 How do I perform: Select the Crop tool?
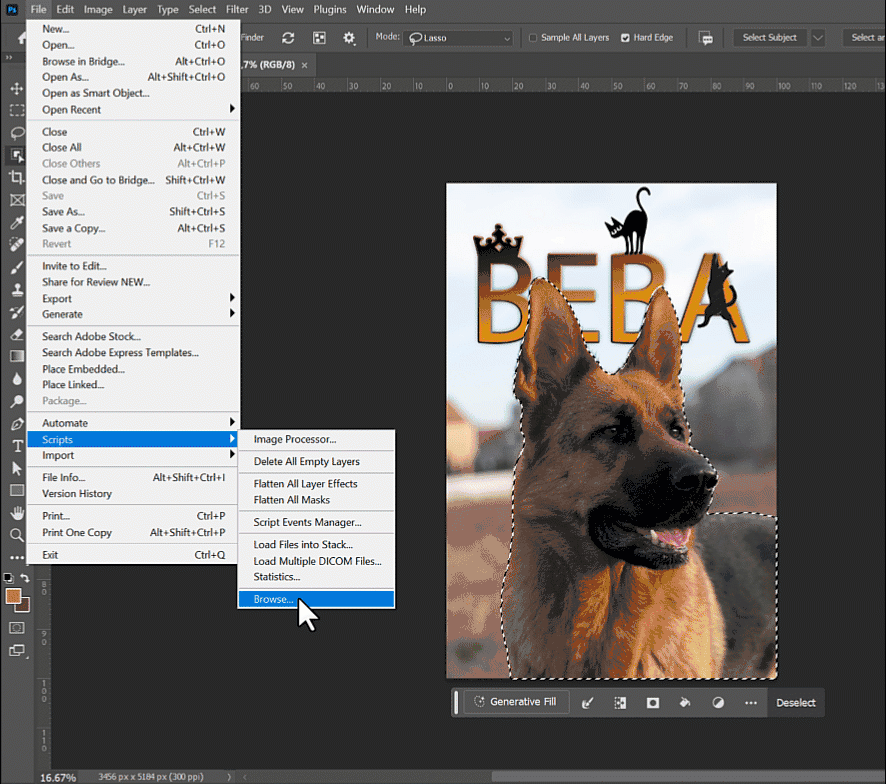(15, 176)
